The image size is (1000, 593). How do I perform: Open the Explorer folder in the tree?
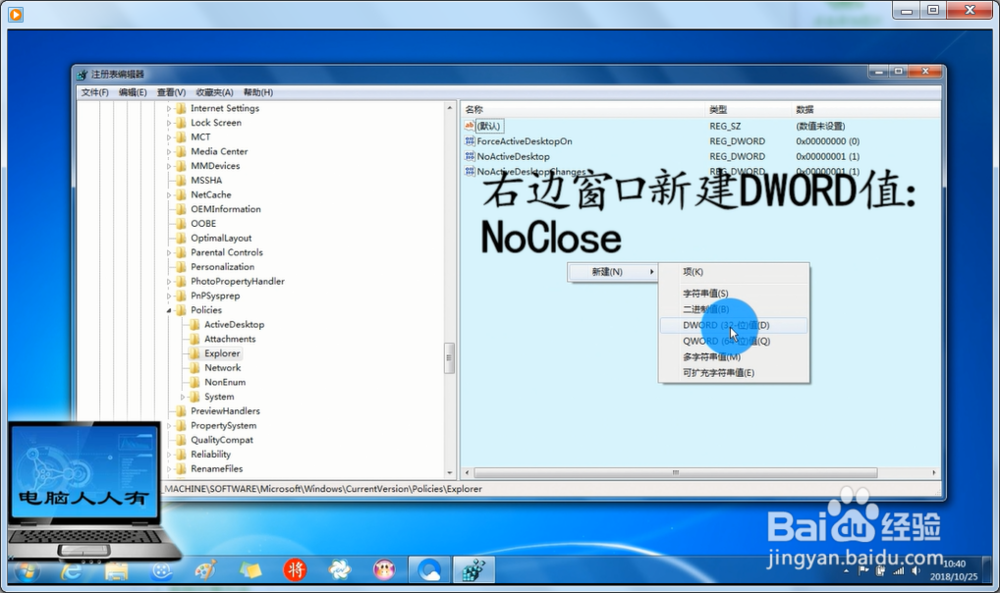(222, 353)
